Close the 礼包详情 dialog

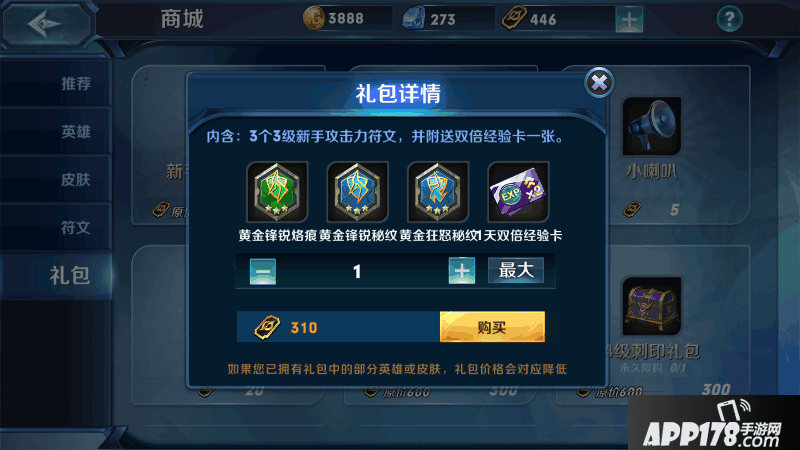(x=599, y=82)
